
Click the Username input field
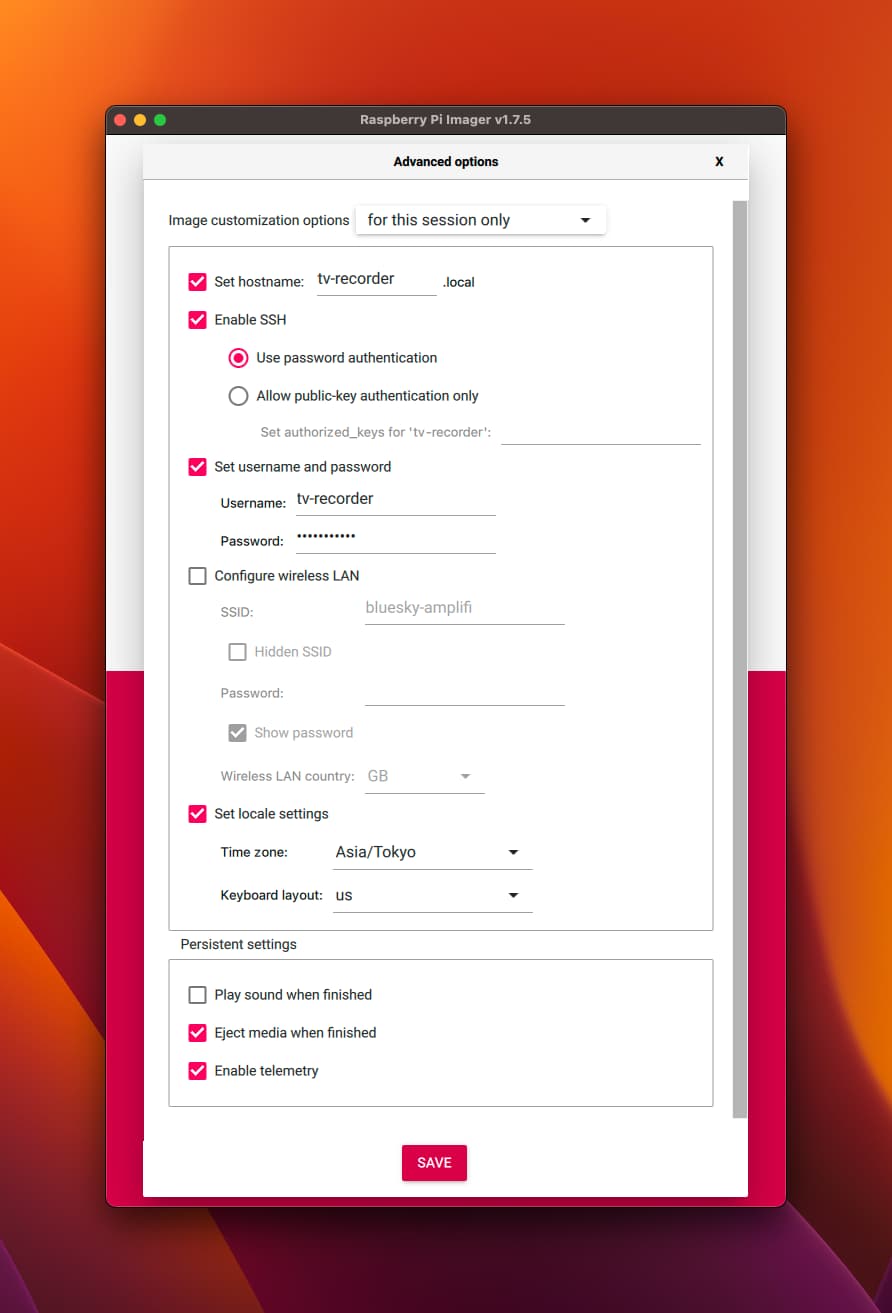pos(395,500)
